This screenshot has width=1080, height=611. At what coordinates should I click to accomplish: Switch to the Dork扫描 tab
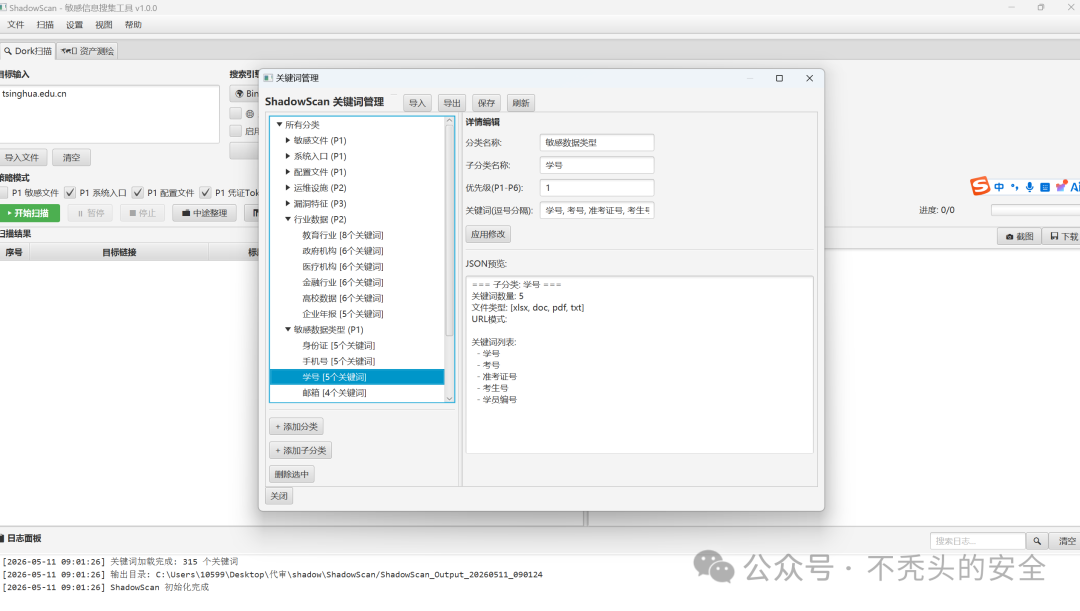coord(28,51)
